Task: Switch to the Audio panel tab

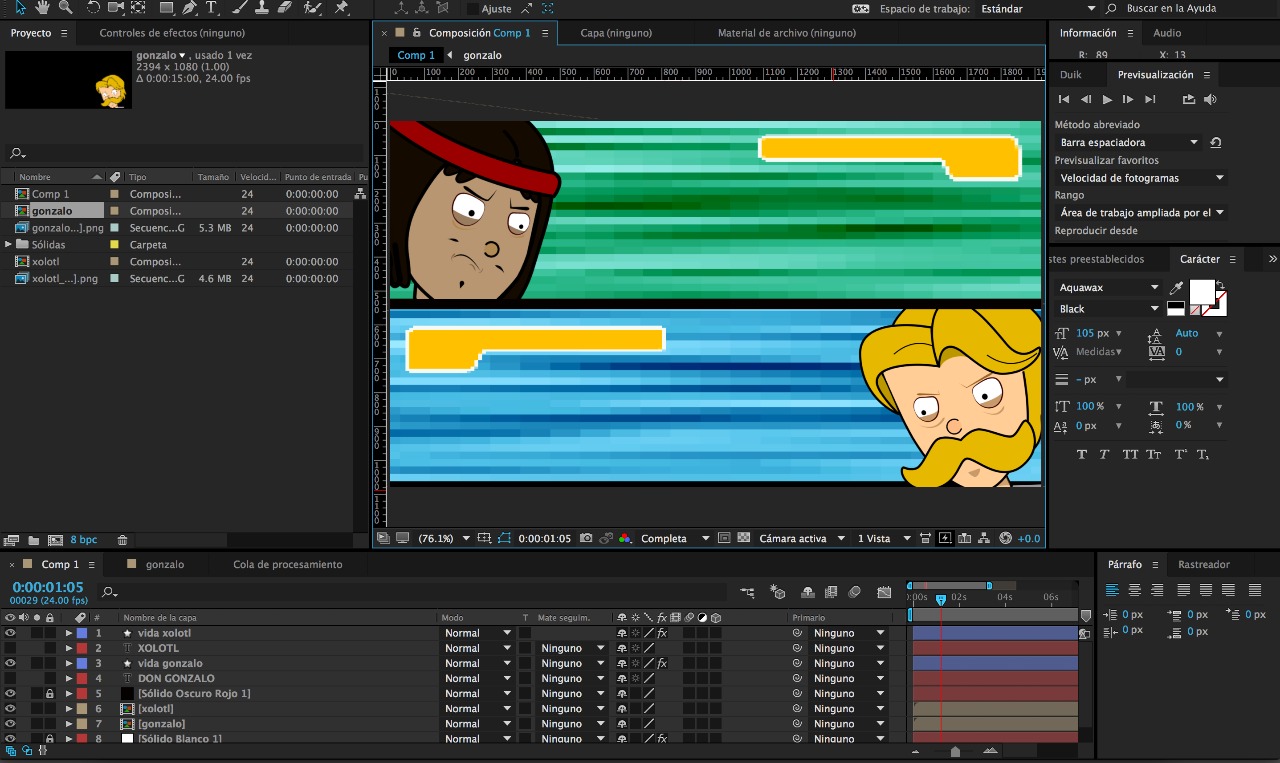Action: [1166, 33]
